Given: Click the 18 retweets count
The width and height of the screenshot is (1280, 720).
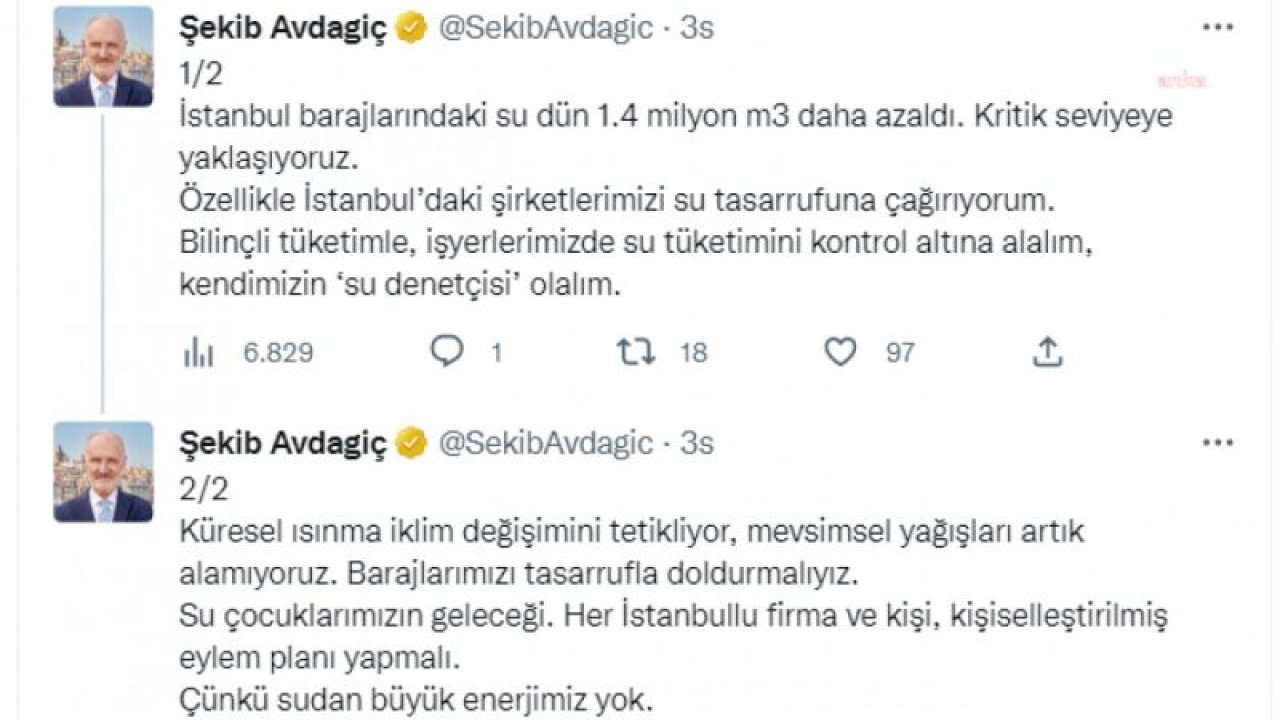Looking at the screenshot, I should (693, 352).
